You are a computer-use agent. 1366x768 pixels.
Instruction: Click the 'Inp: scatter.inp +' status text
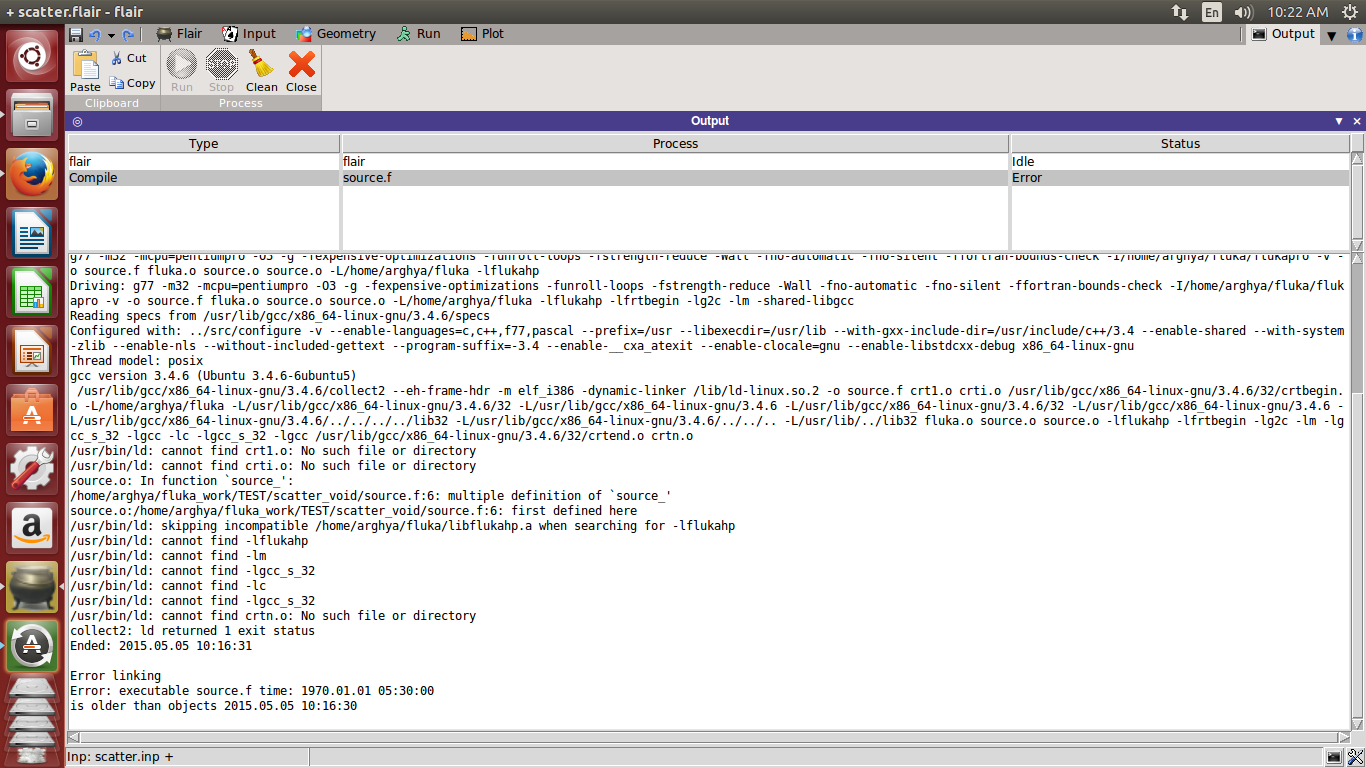(121, 757)
